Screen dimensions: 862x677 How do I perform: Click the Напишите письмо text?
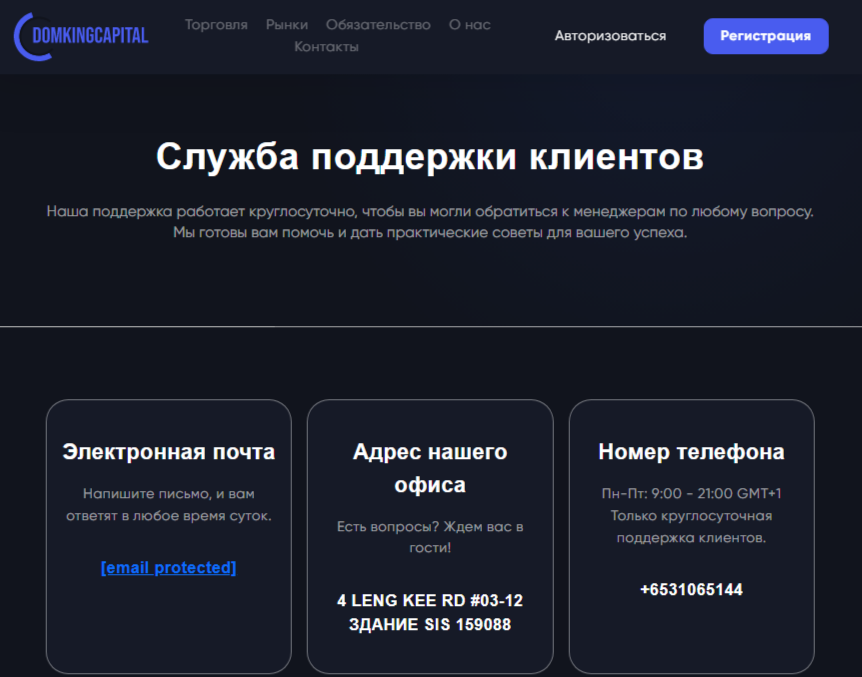(169, 500)
